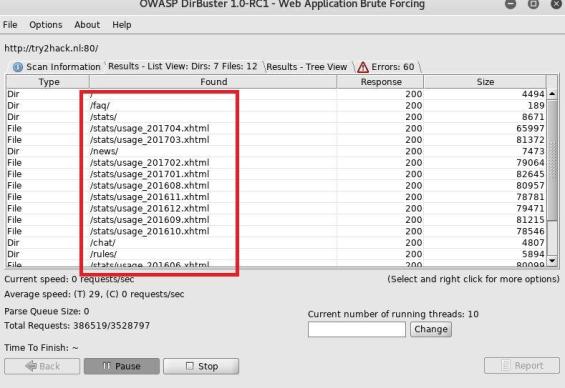Screen dimensions: 565x388
Task: Click the Errors warning triangle icon
Action: (363, 67)
